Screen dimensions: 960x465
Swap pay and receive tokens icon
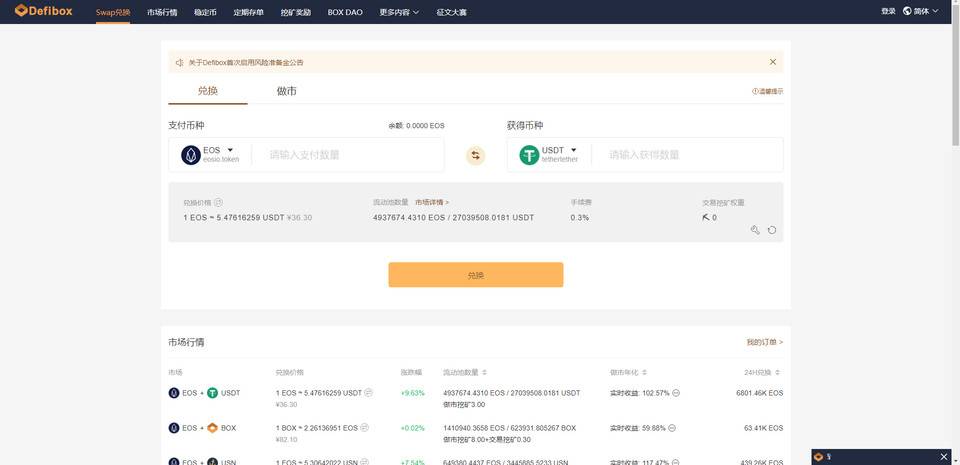click(476, 155)
